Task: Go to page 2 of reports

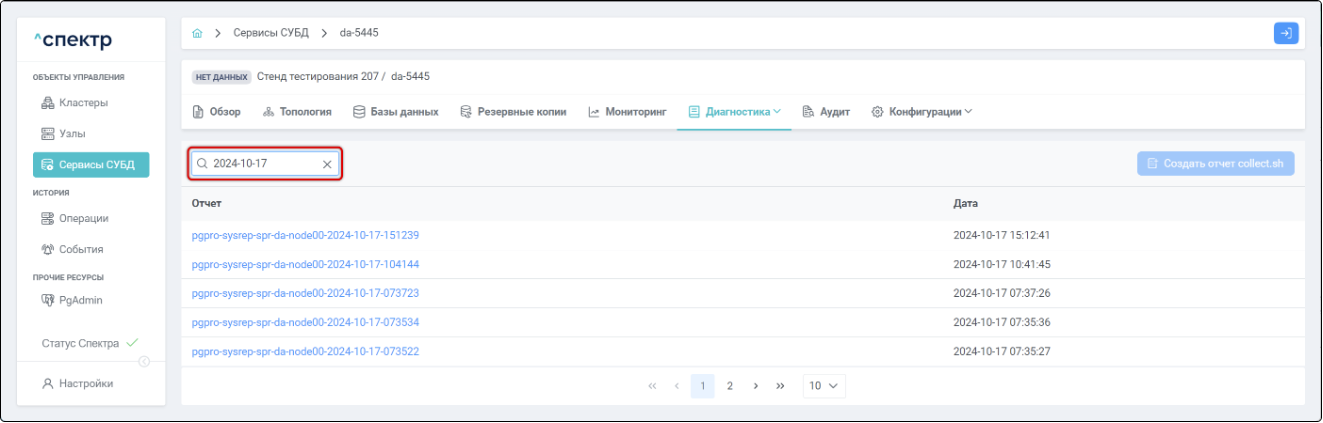Action: (730, 386)
